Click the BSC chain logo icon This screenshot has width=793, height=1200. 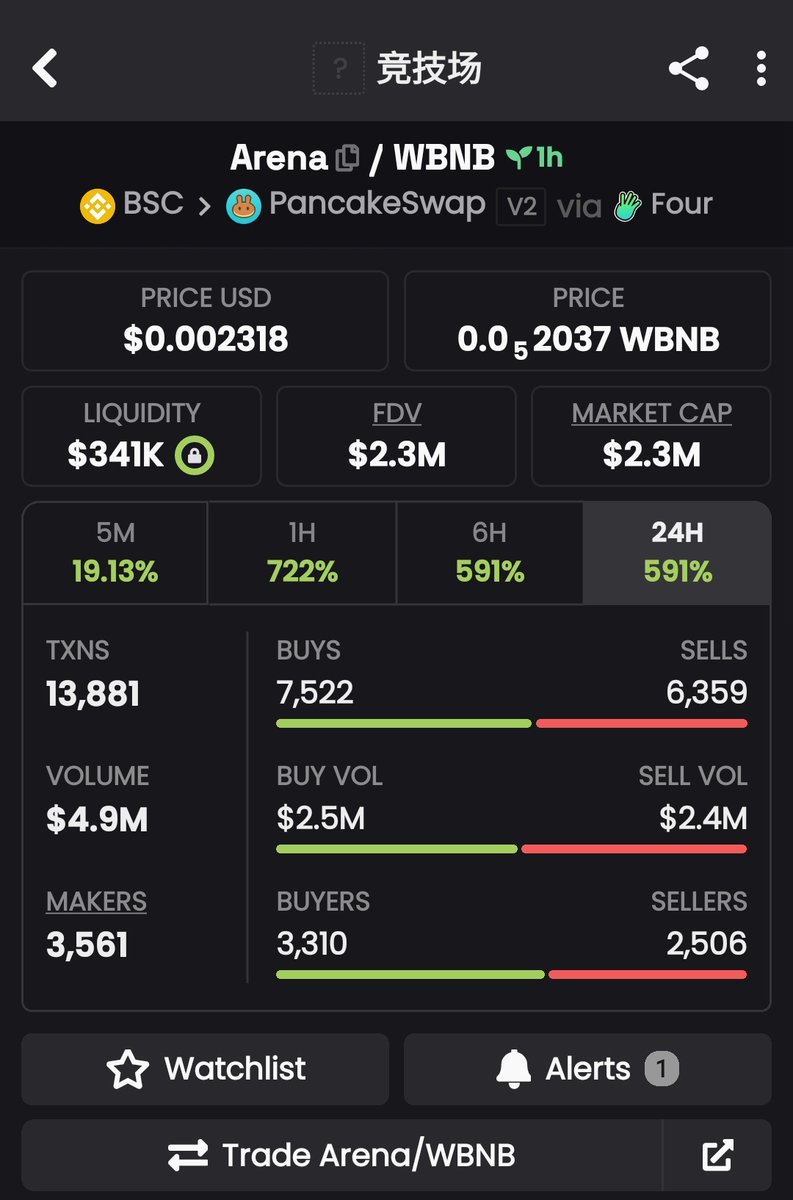[x=97, y=206]
